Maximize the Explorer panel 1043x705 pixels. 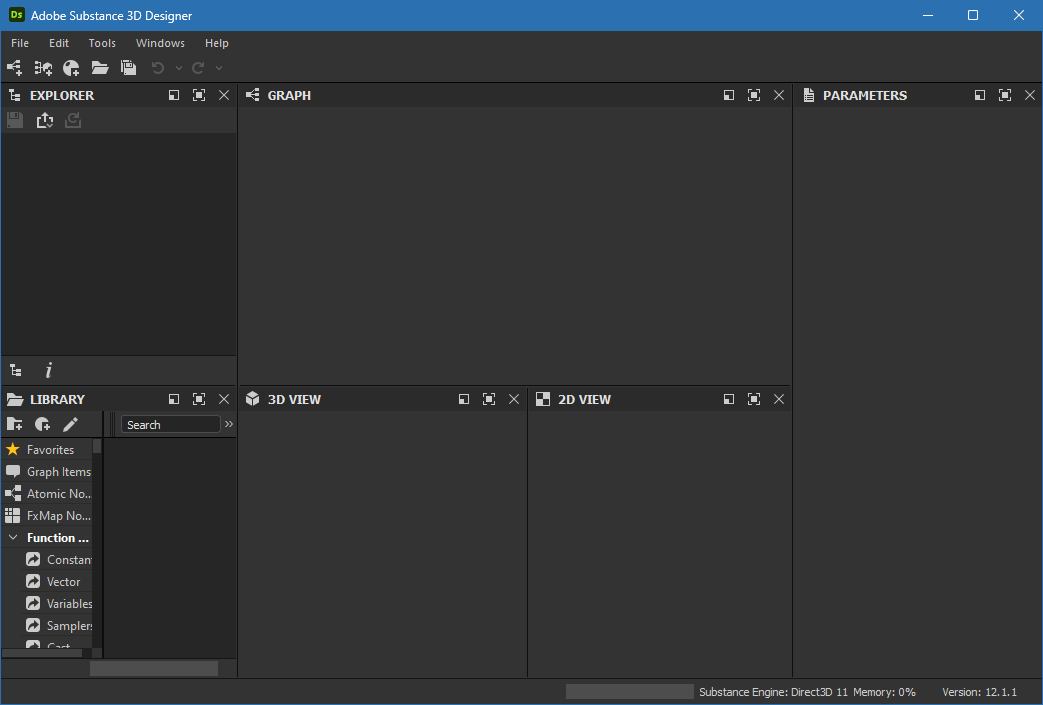pyautogui.click(x=199, y=95)
